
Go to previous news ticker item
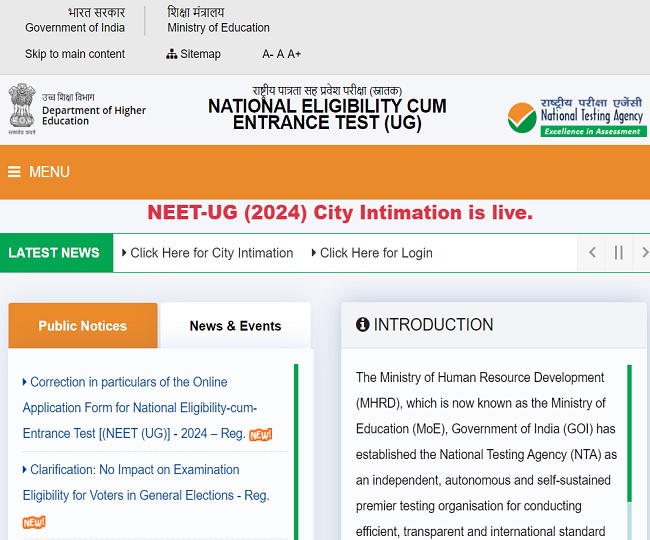click(592, 253)
